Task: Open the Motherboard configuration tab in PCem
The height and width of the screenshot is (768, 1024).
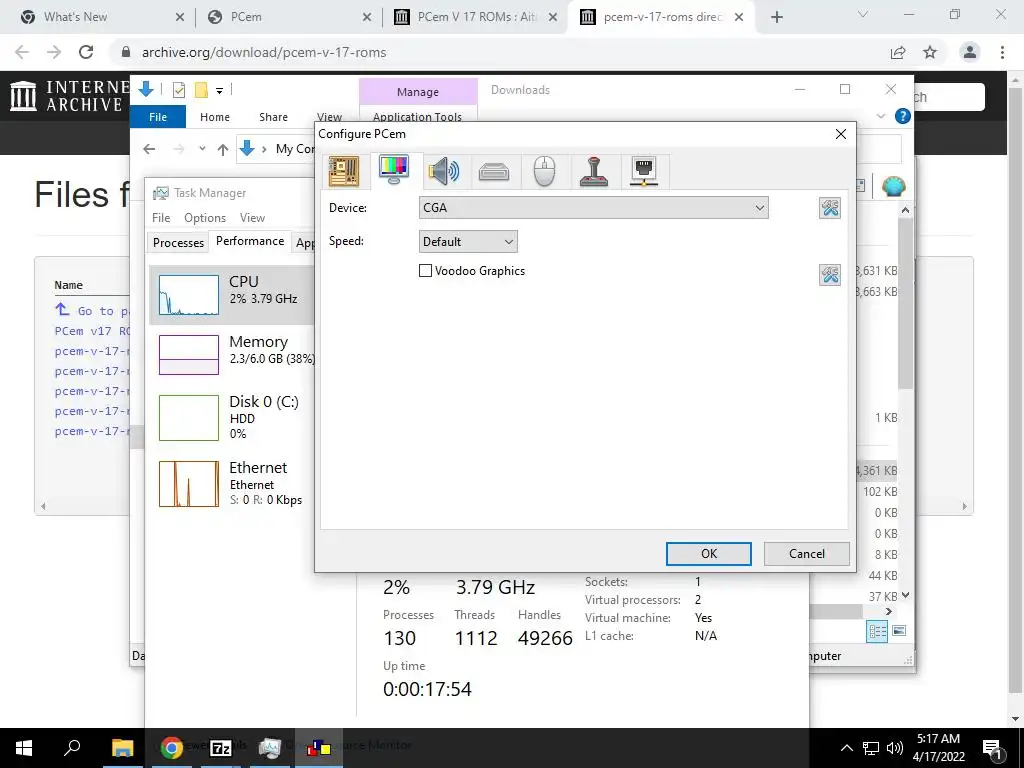Action: click(x=344, y=172)
